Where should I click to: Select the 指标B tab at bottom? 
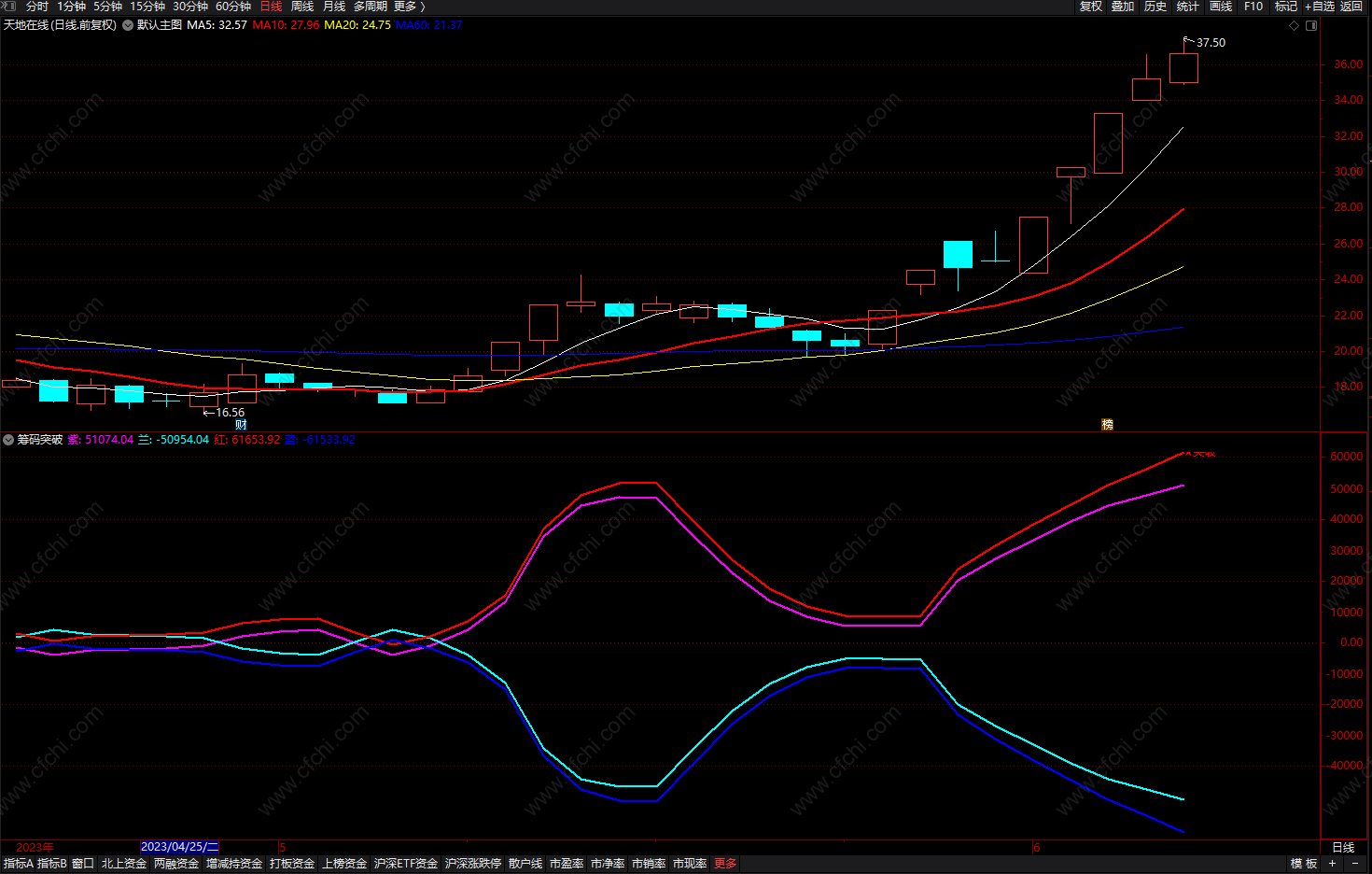point(52,864)
